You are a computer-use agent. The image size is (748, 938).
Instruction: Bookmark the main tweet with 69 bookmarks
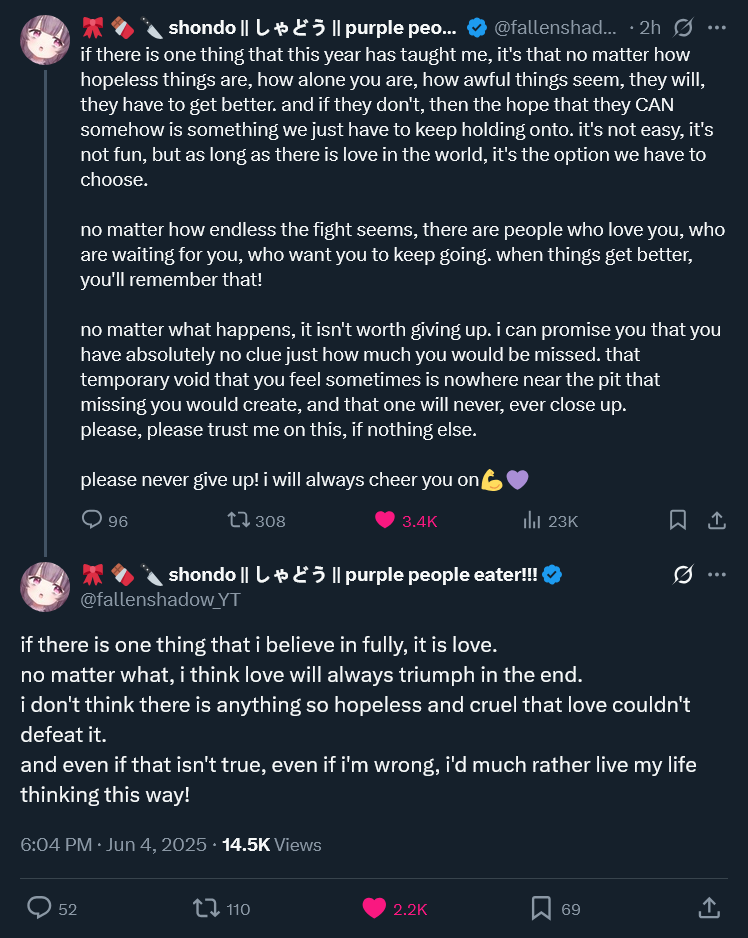pyautogui.click(x=541, y=908)
